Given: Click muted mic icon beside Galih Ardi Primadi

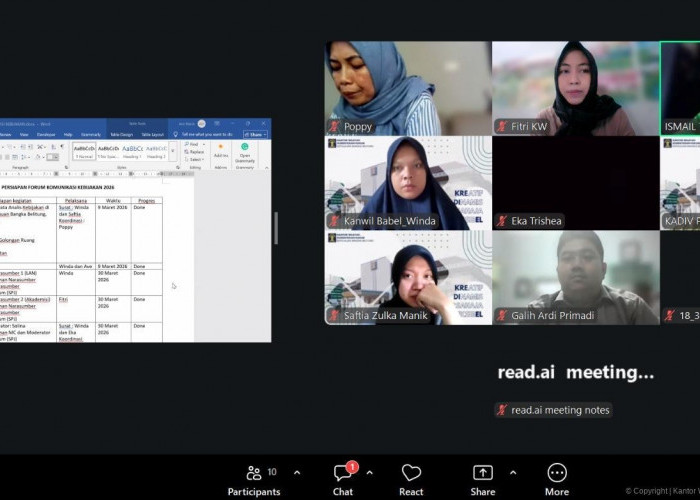Looking at the screenshot, I should [502, 316].
